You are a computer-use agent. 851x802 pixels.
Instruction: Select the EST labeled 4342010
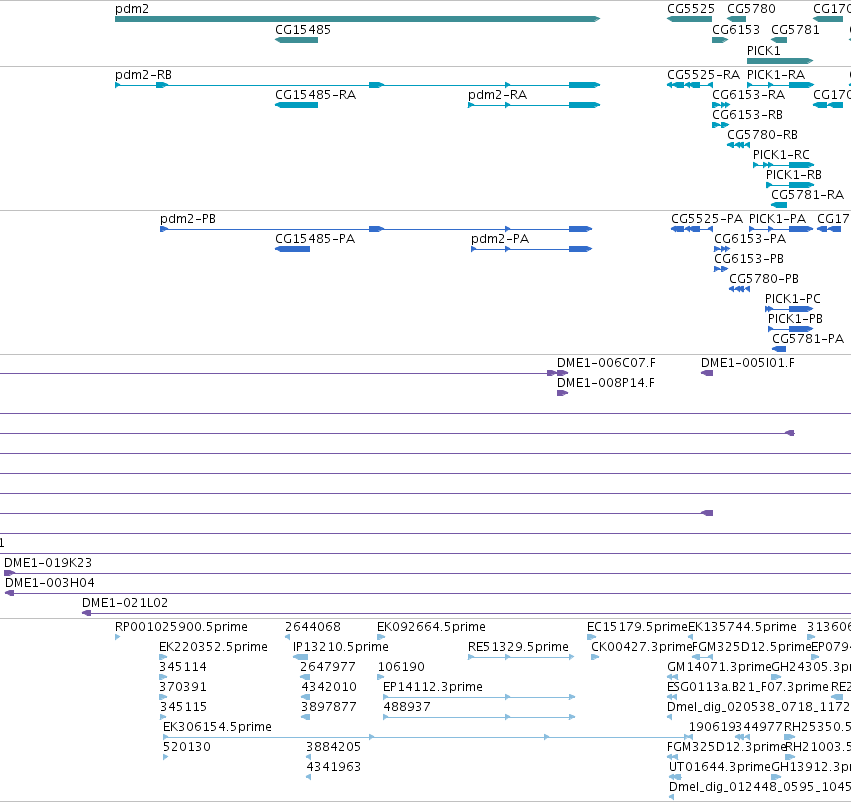tap(329, 687)
